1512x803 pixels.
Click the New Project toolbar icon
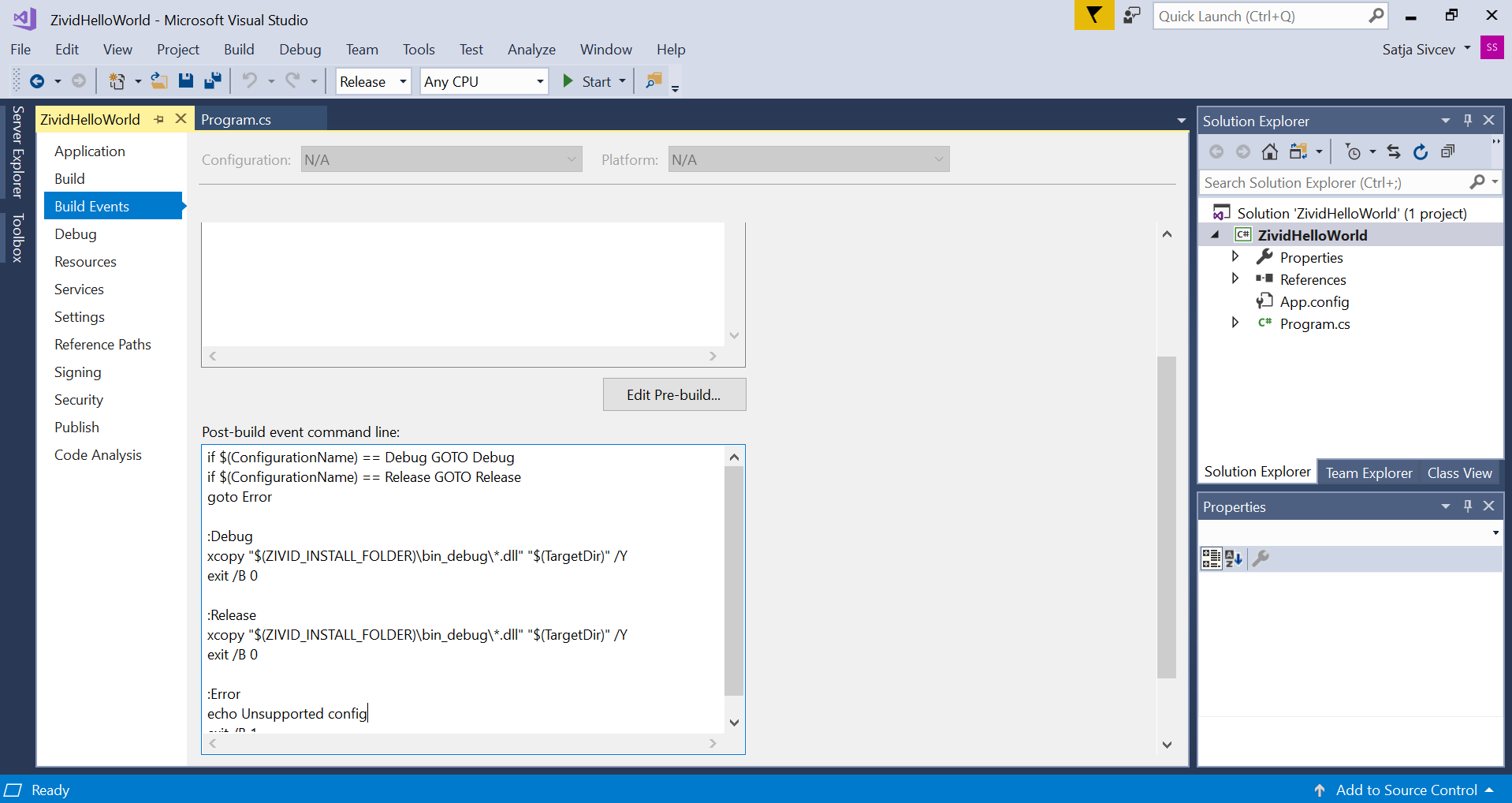[117, 81]
